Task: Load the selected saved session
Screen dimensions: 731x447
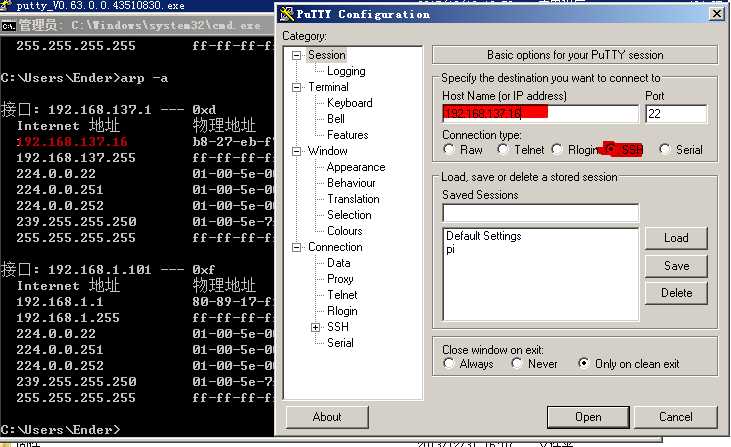Action: click(x=676, y=238)
